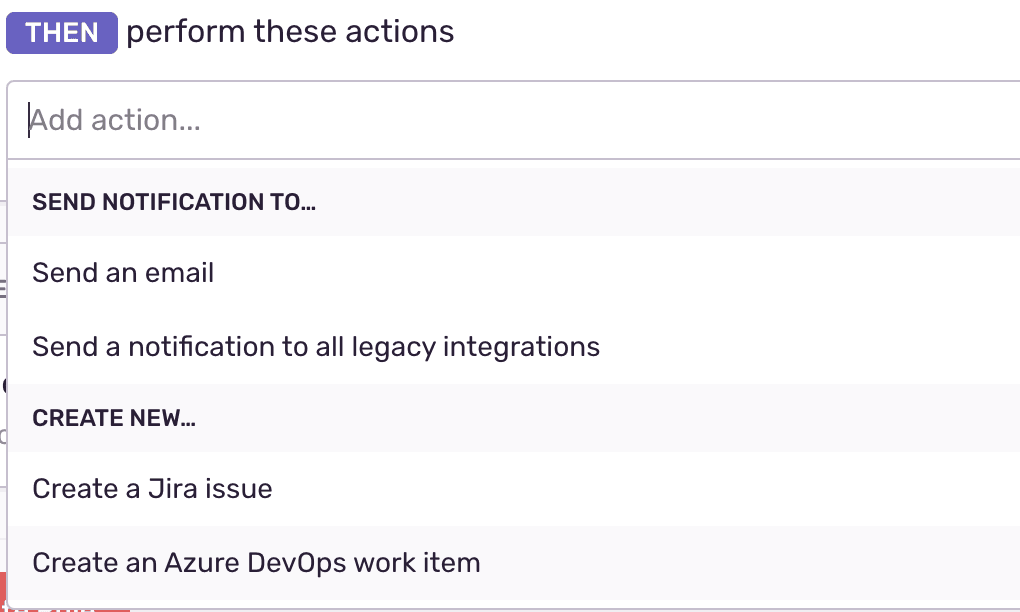Click the "SEND NOTIFICATION TO..." section header
Viewport: 1020px width, 612px height.
(173, 201)
